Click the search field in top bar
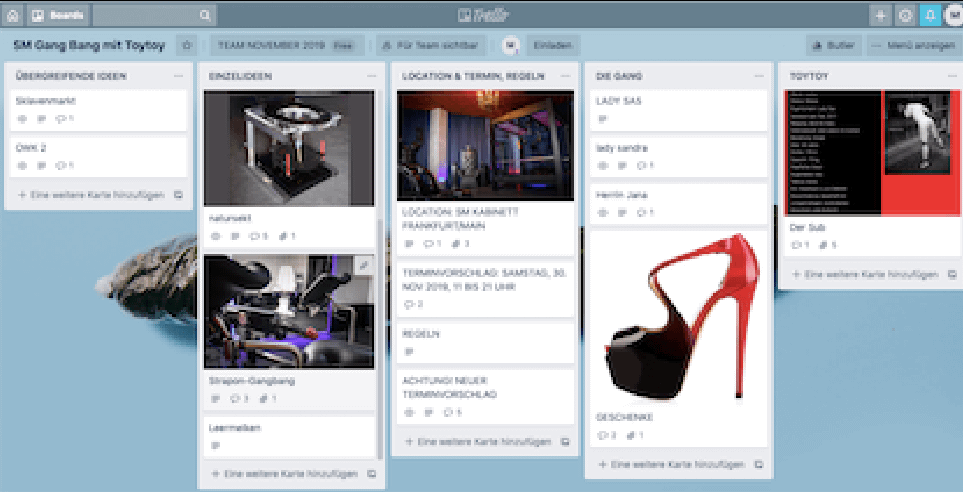 tap(155, 15)
